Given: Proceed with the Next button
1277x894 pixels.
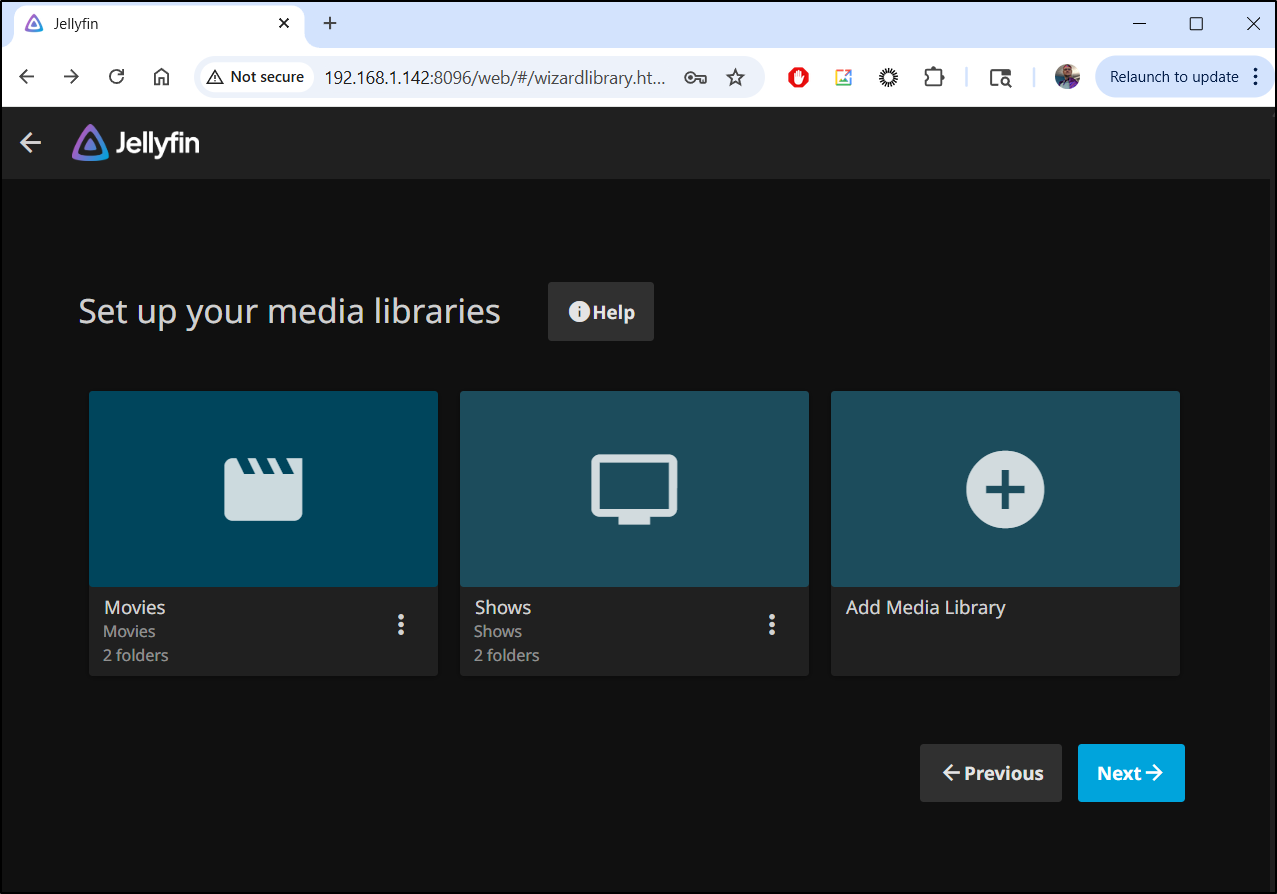Looking at the screenshot, I should pyautogui.click(x=1131, y=773).
